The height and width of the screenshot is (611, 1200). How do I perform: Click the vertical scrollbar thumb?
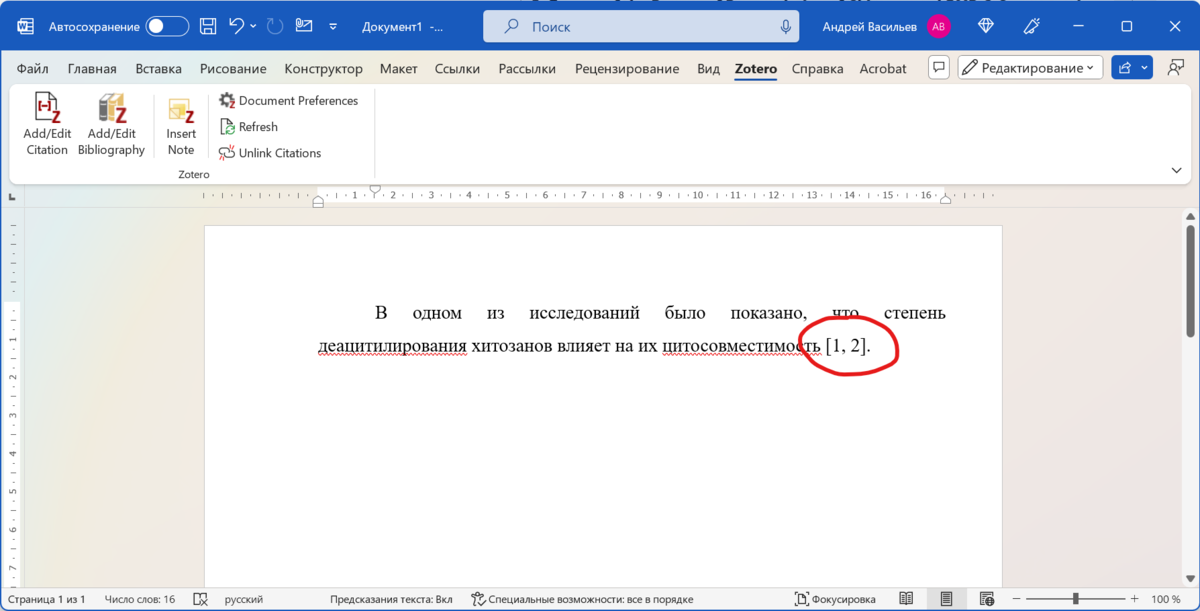pos(1190,281)
